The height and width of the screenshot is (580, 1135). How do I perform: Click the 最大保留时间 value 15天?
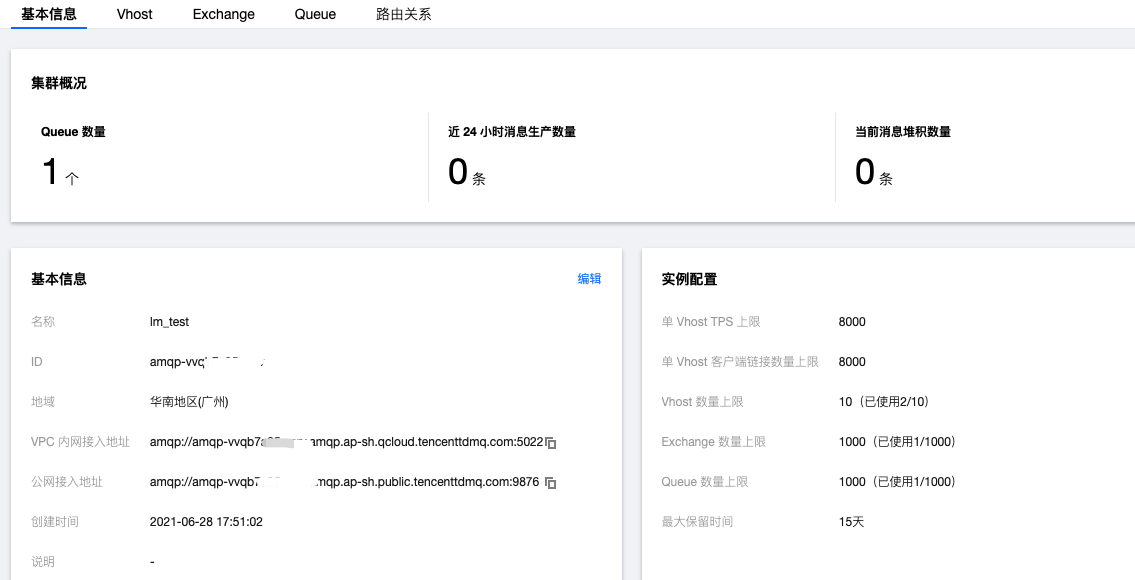tap(851, 522)
